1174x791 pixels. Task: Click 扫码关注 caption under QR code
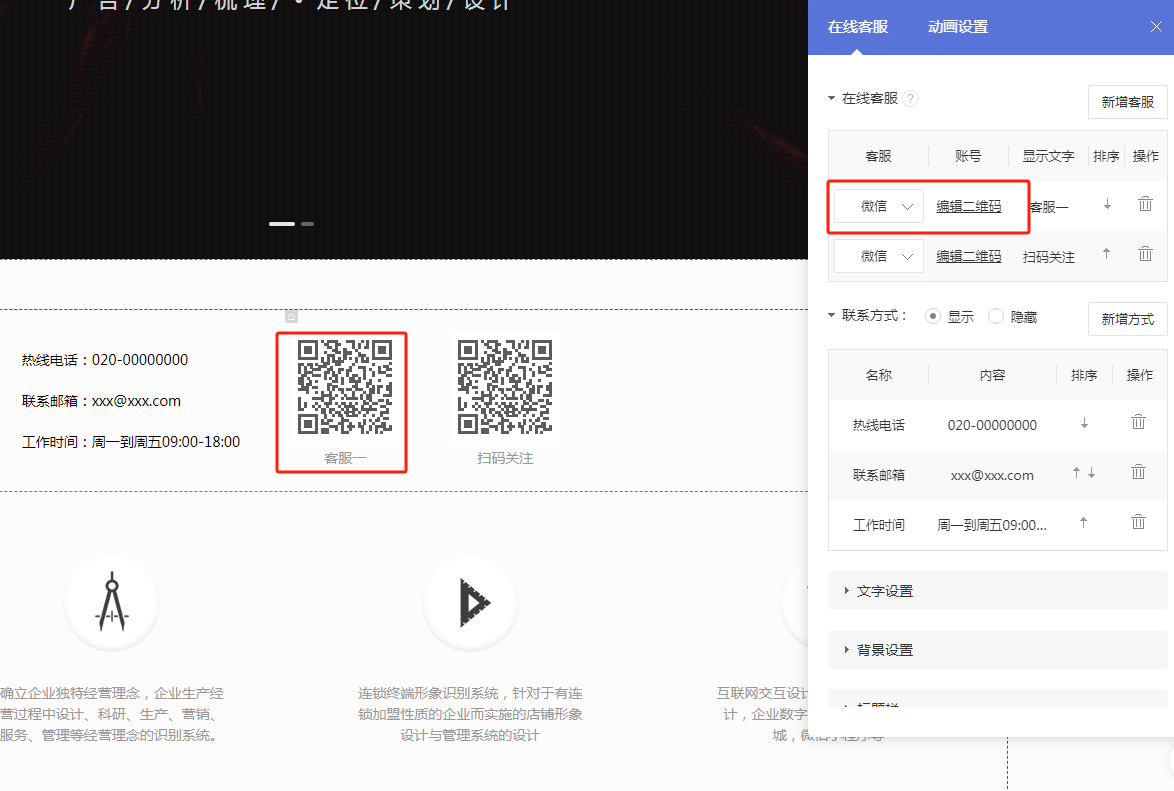coord(505,458)
